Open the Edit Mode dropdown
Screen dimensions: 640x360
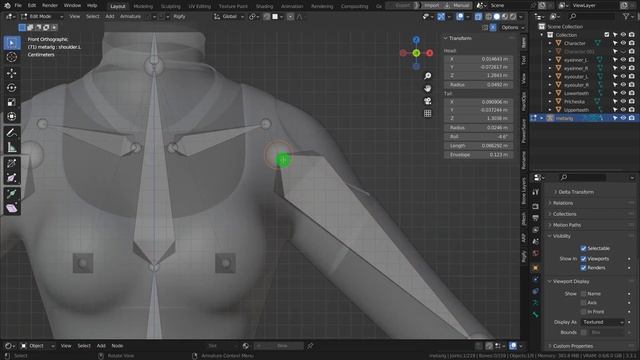tap(42, 16)
